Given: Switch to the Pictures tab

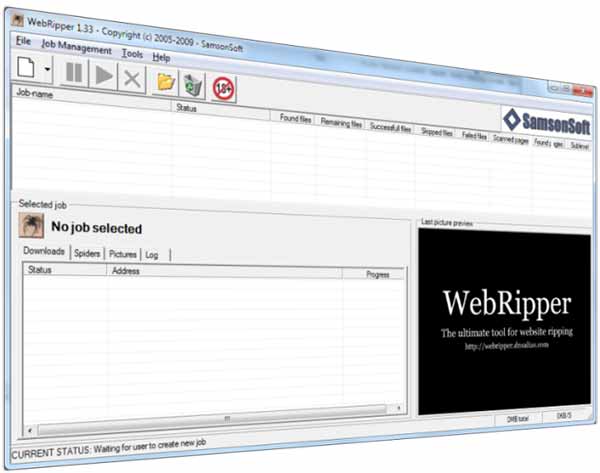Looking at the screenshot, I should (122, 254).
